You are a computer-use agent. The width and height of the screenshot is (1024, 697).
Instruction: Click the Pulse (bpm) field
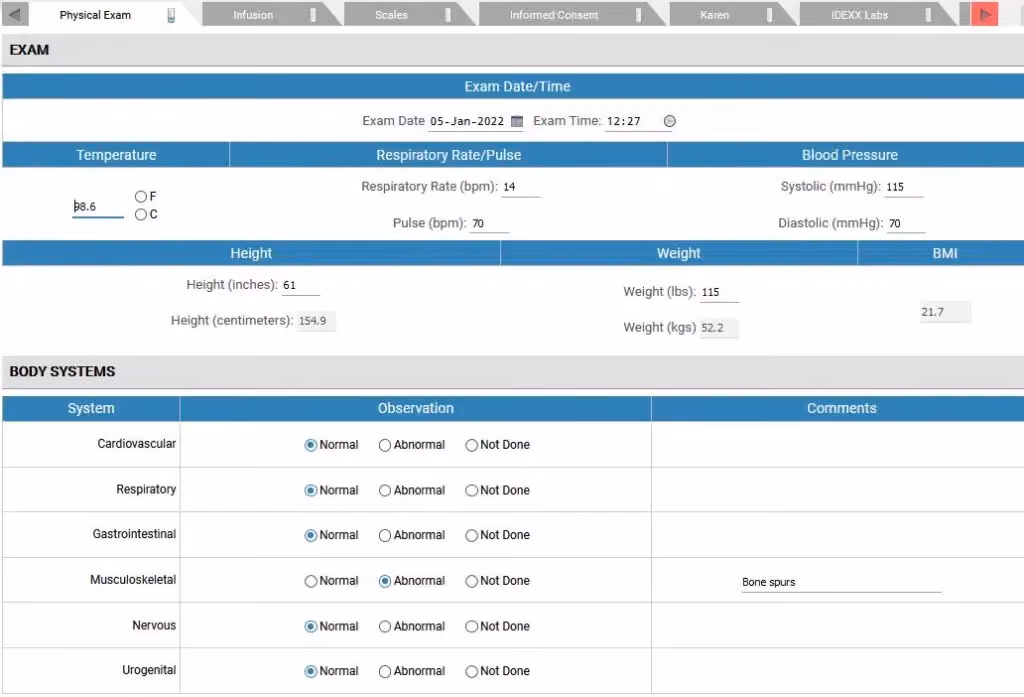[x=489, y=224]
